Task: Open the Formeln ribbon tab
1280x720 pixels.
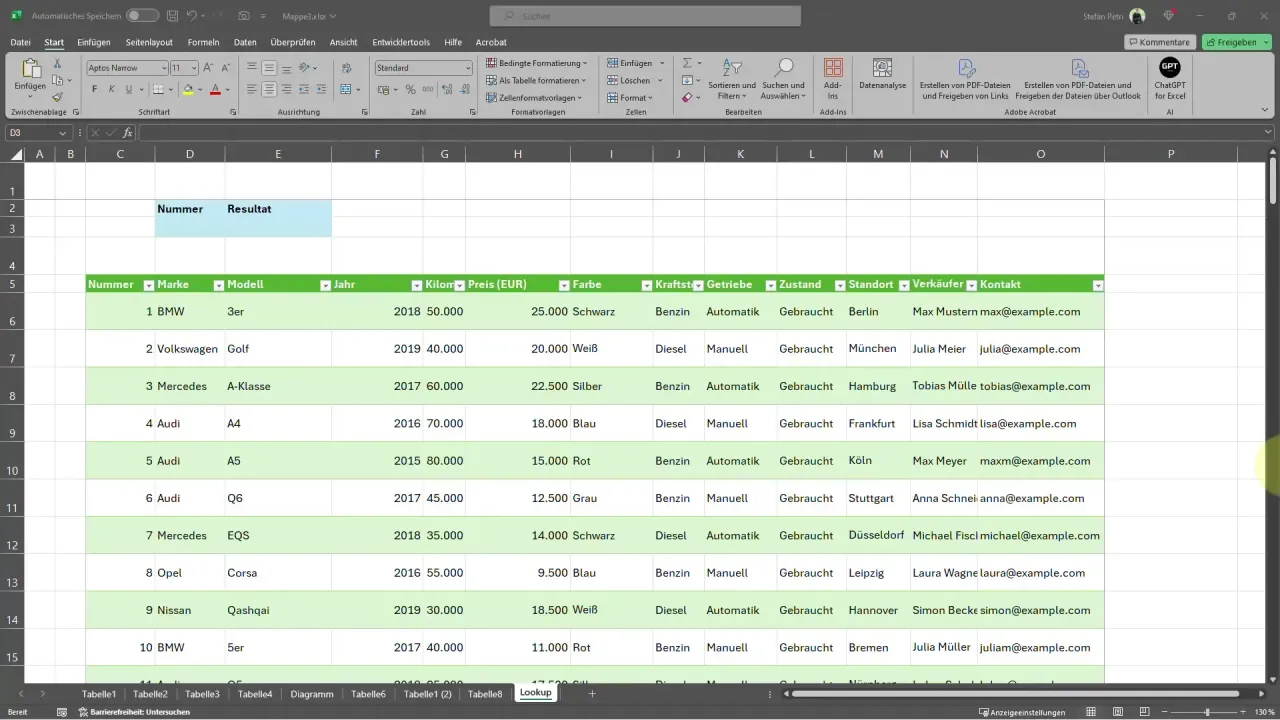Action: tap(203, 42)
